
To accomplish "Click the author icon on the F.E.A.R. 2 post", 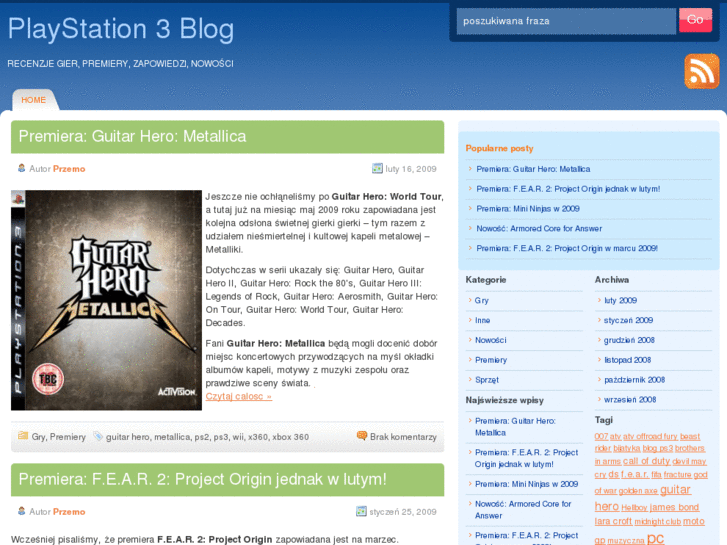I will [21, 511].
